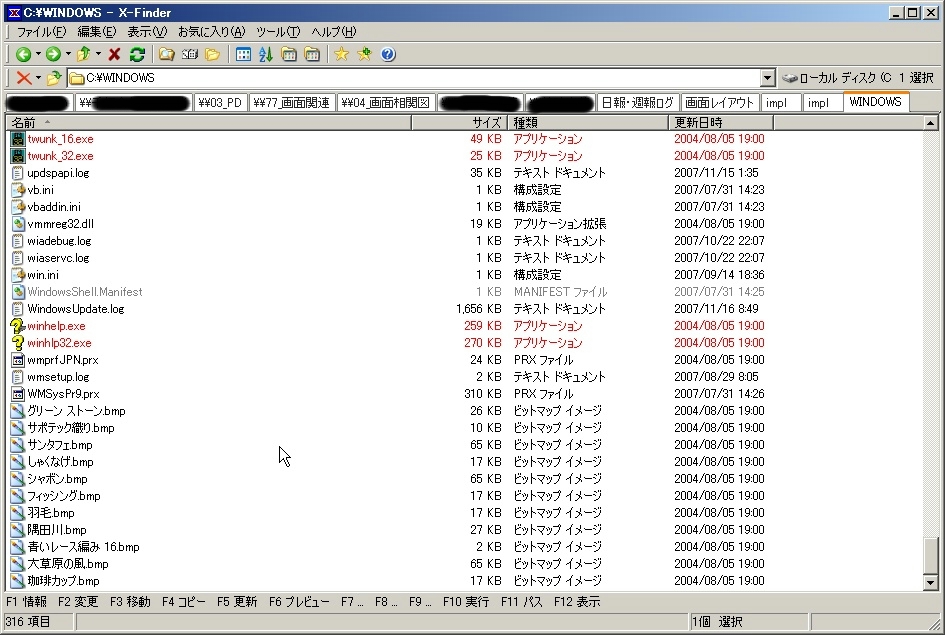
Task: Open dropdown arrow beside address bar red X
Action: pos(39,78)
